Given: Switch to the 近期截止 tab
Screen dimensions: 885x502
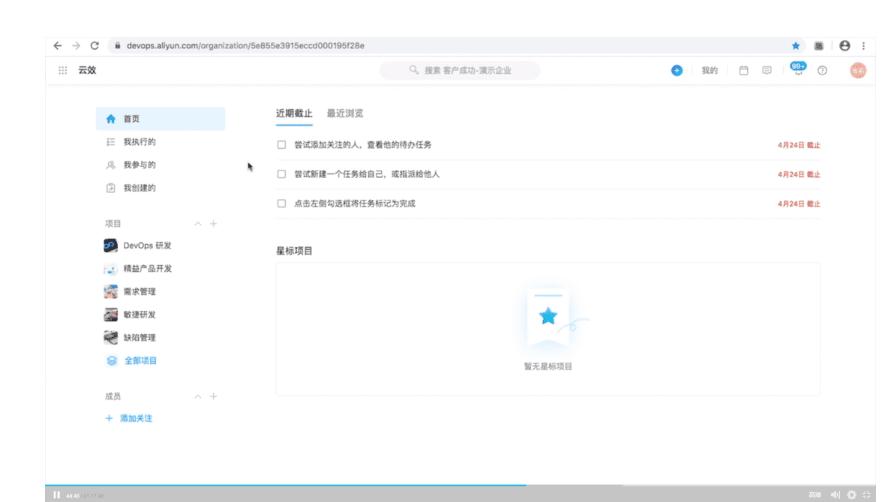Looking at the screenshot, I should point(294,114).
